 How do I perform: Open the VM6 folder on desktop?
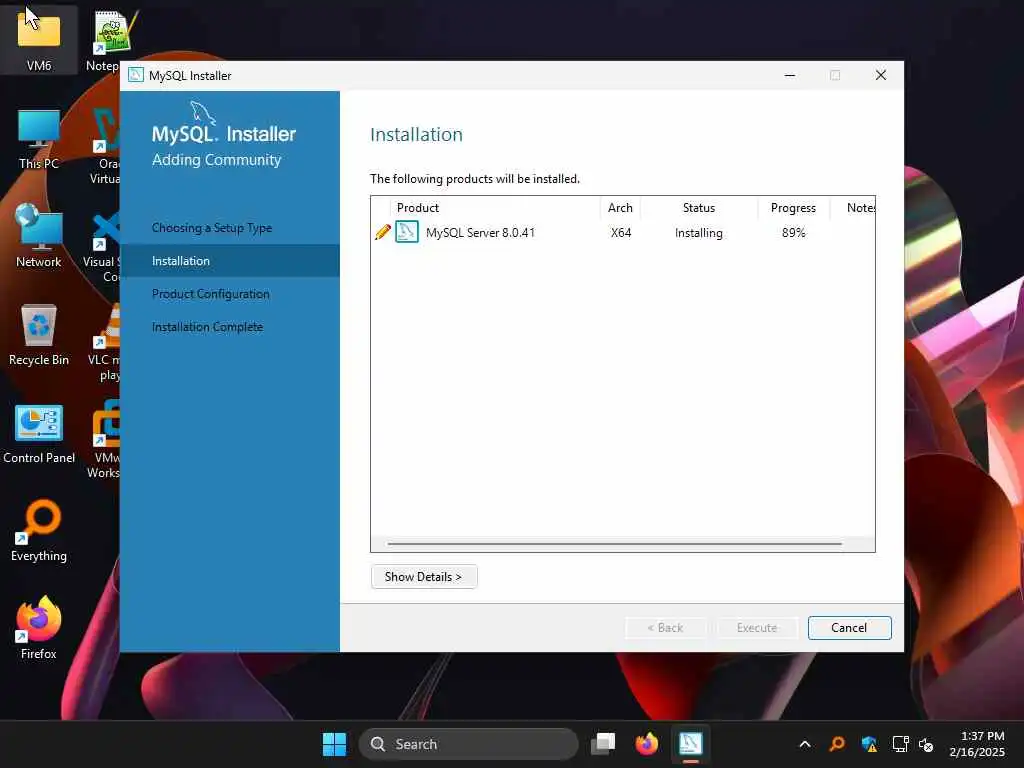click(x=39, y=39)
